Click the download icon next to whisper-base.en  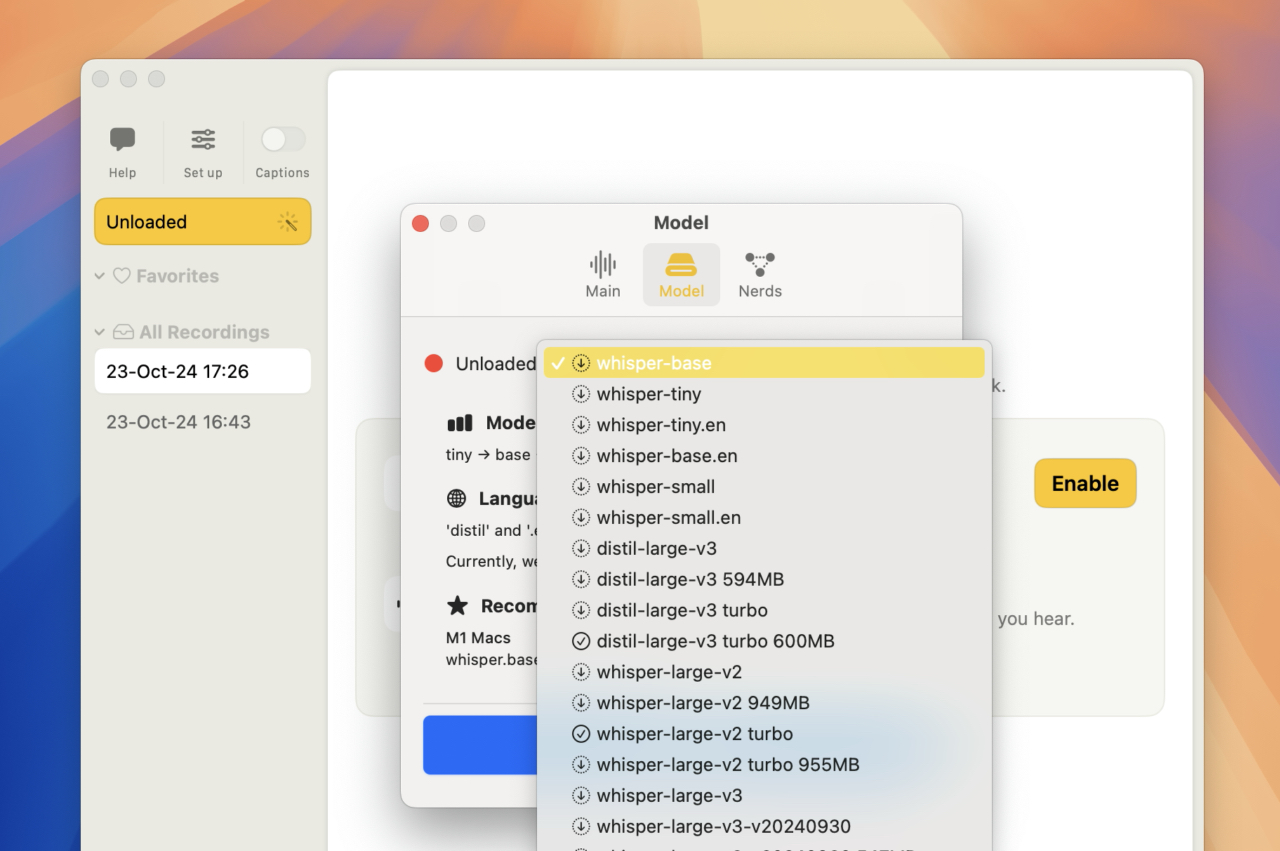[x=581, y=456]
